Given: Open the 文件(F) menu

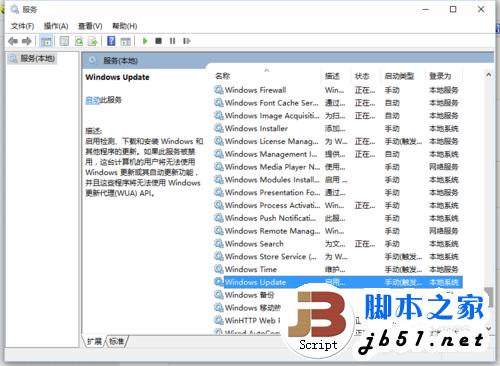Looking at the screenshot, I should click(x=23, y=26).
